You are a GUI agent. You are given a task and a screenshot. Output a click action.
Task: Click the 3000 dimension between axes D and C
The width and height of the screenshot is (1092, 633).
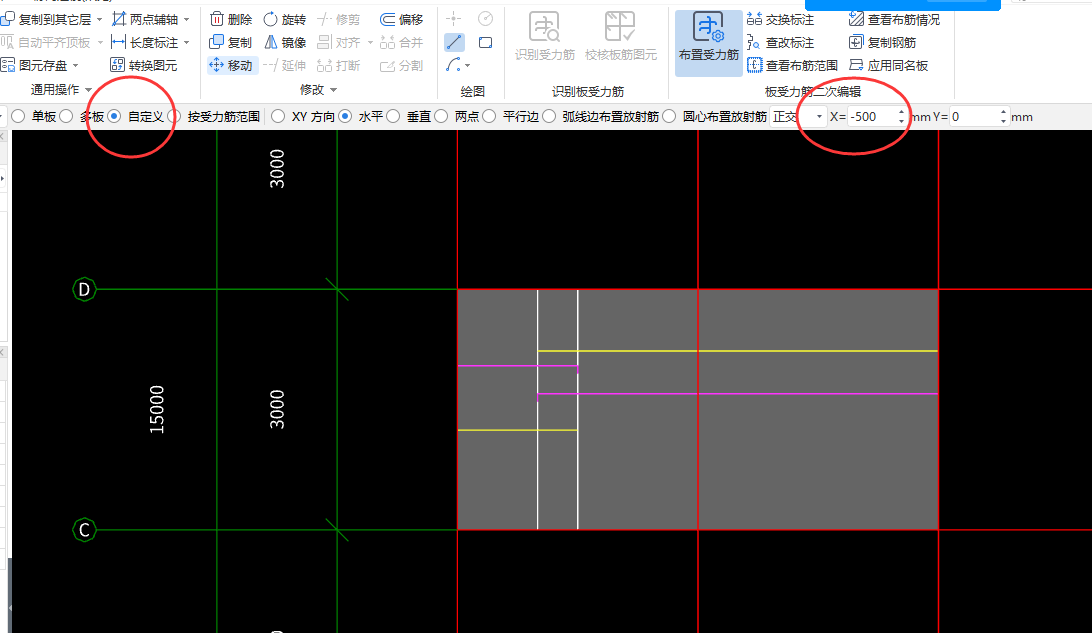click(x=277, y=409)
